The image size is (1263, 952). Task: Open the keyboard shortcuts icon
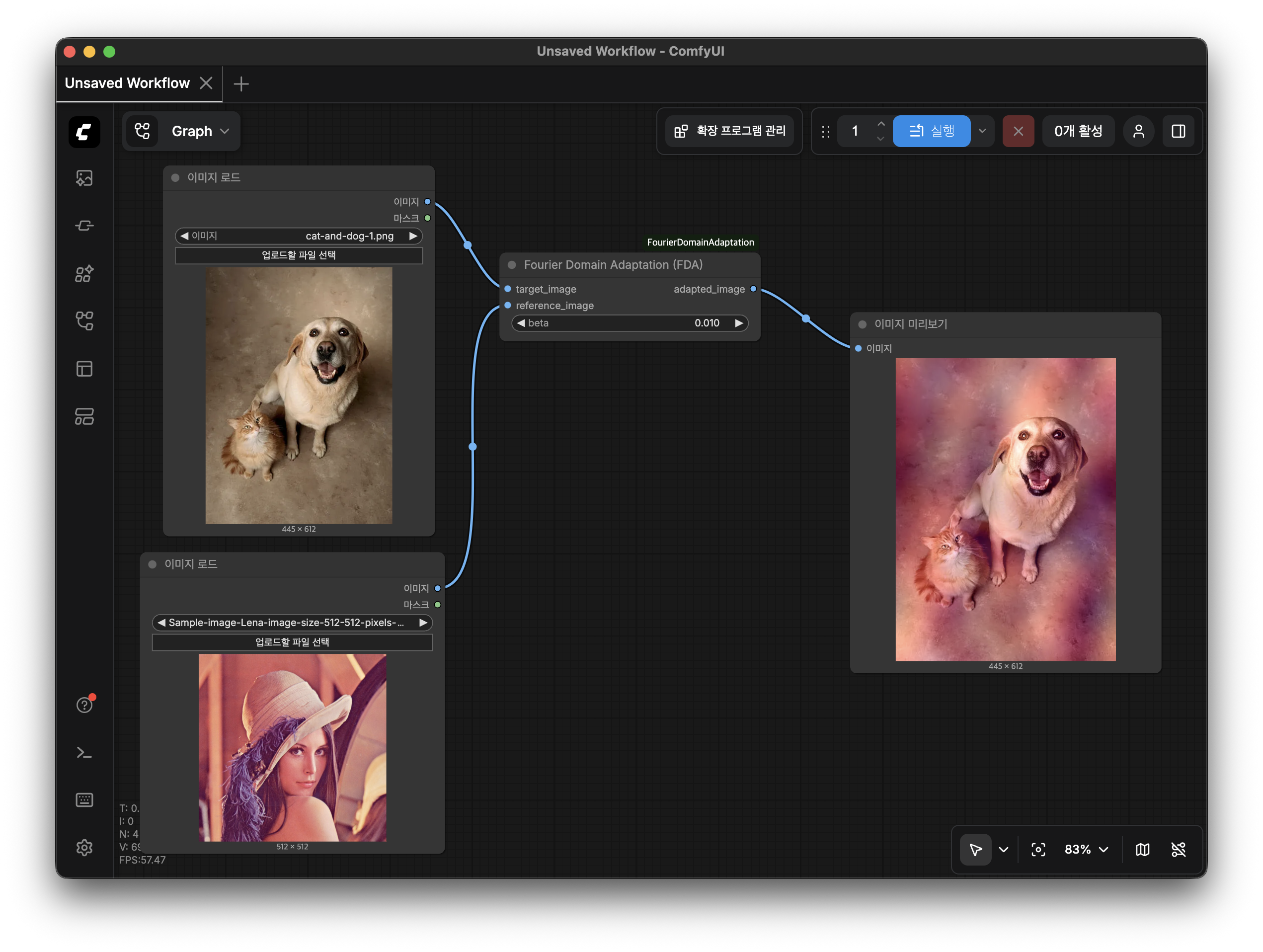(84, 800)
